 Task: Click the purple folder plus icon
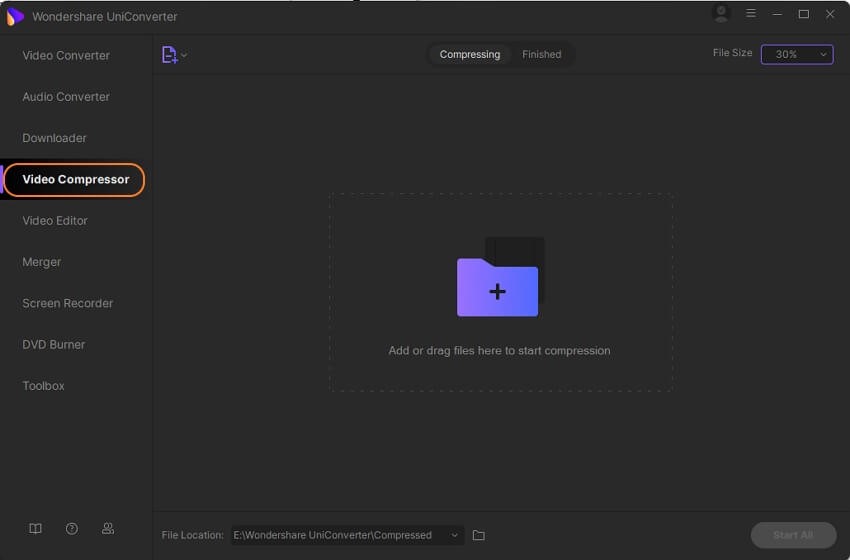[497, 288]
